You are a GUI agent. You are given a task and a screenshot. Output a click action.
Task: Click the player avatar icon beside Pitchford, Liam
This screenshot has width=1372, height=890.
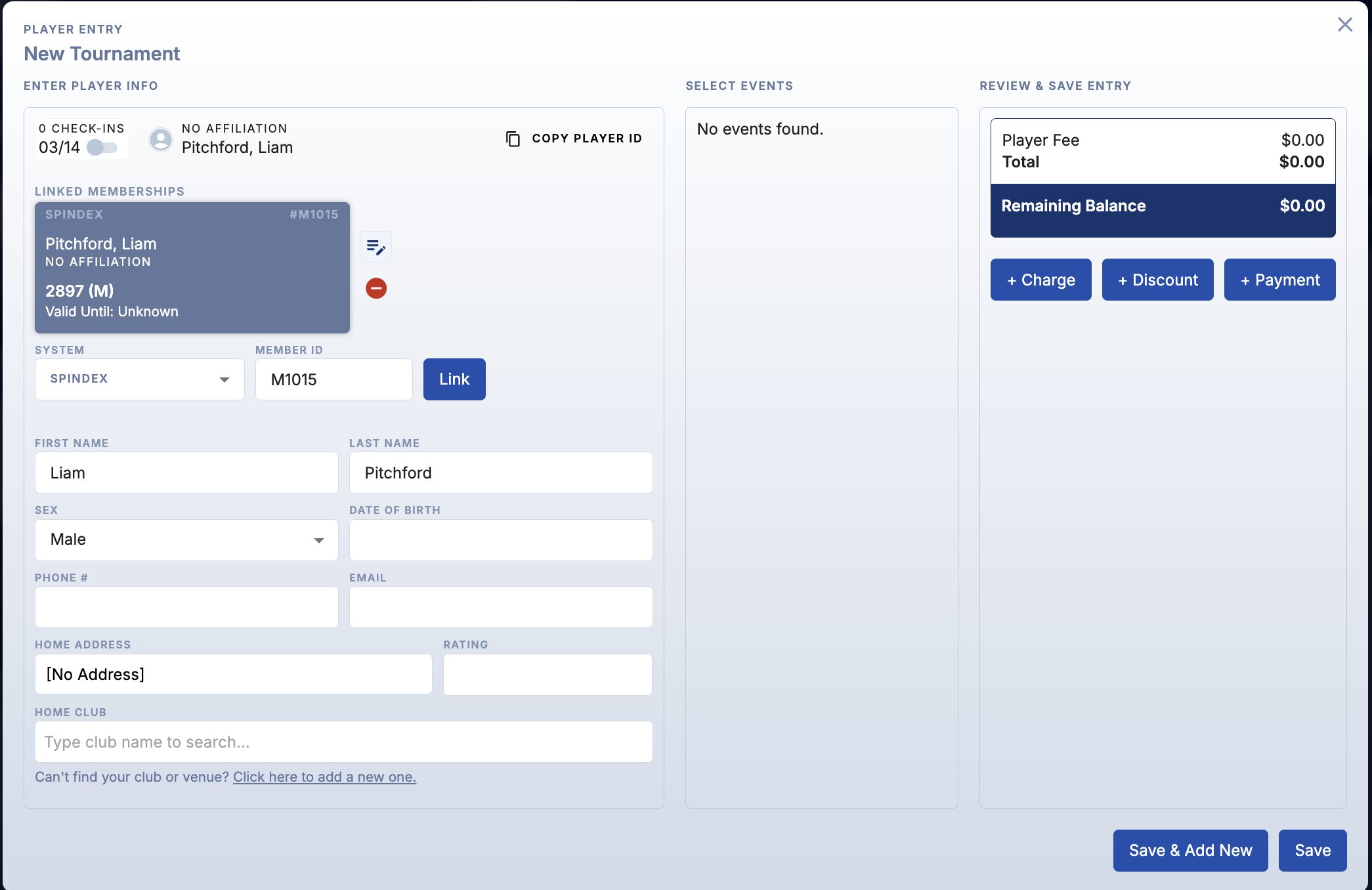pos(160,138)
